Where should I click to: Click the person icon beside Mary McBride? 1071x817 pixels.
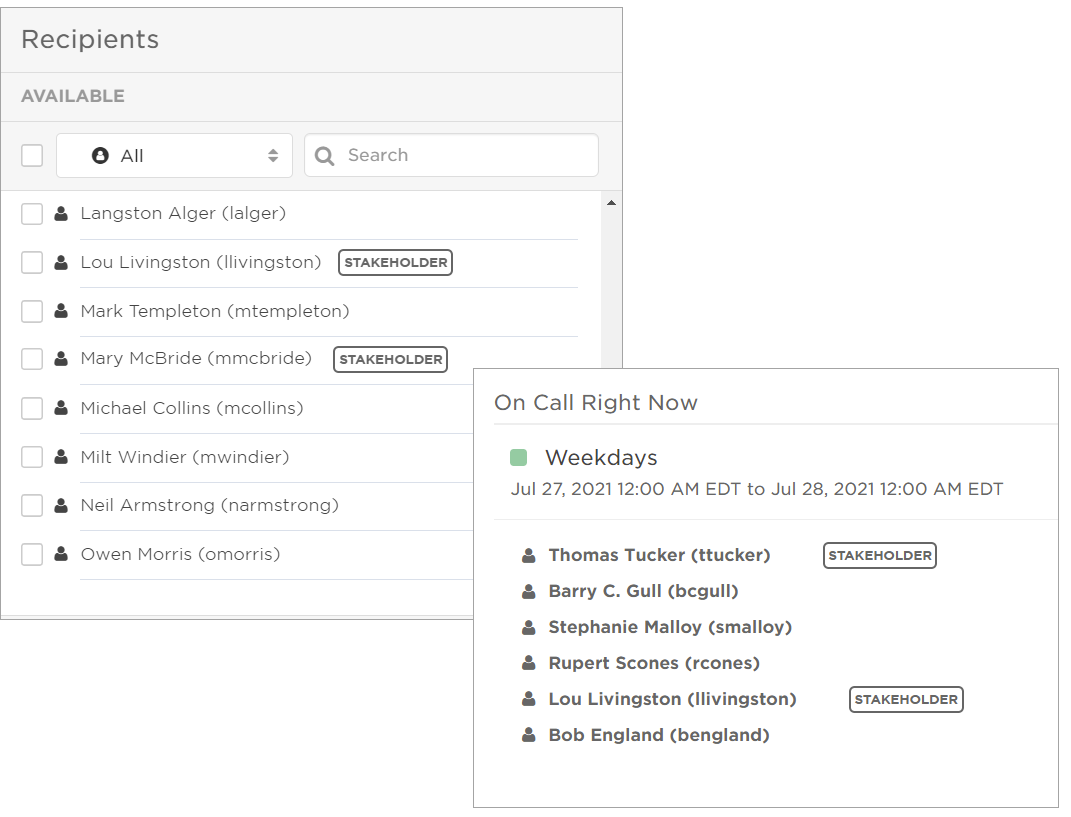click(61, 359)
